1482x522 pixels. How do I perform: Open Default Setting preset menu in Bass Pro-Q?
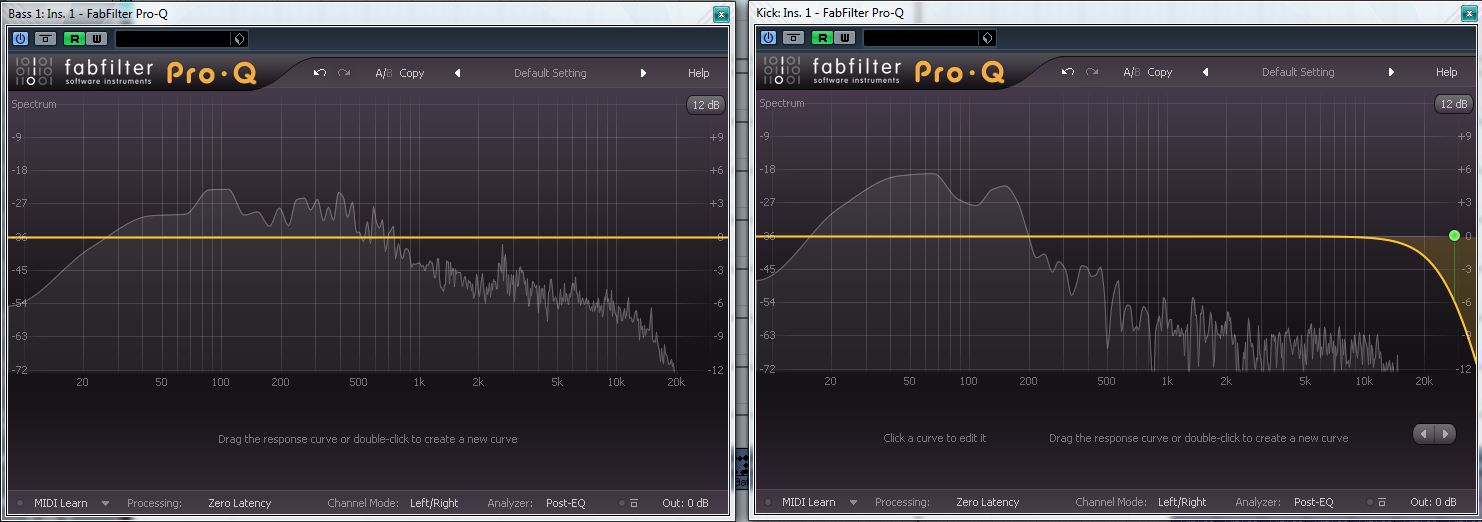(550, 73)
